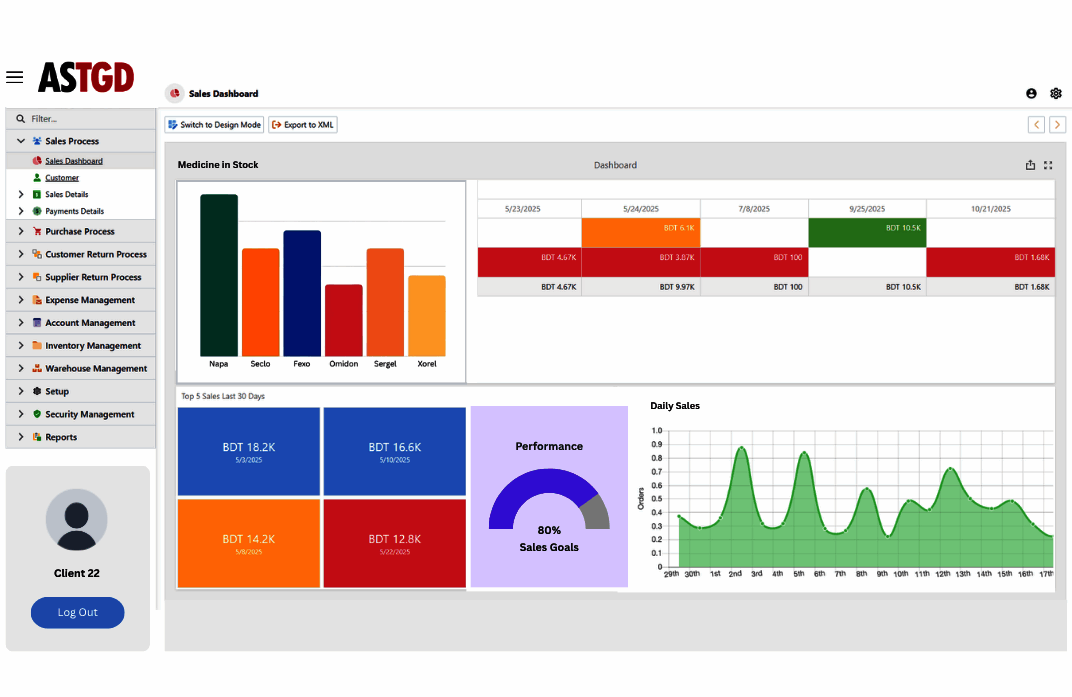1072x697 pixels.
Task: Open the settings gear icon
Action: coord(1056,94)
